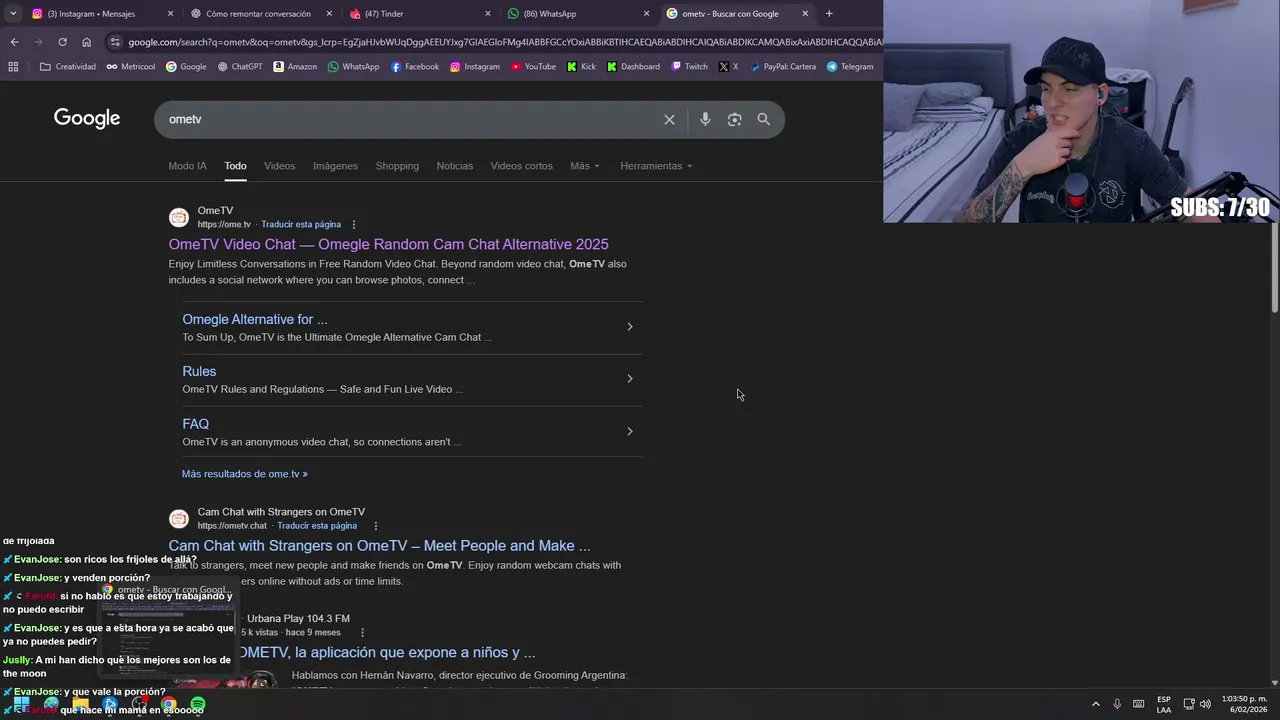Expand the Omegle Alternative sitelink chevron
1280x720 pixels.
point(629,327)
